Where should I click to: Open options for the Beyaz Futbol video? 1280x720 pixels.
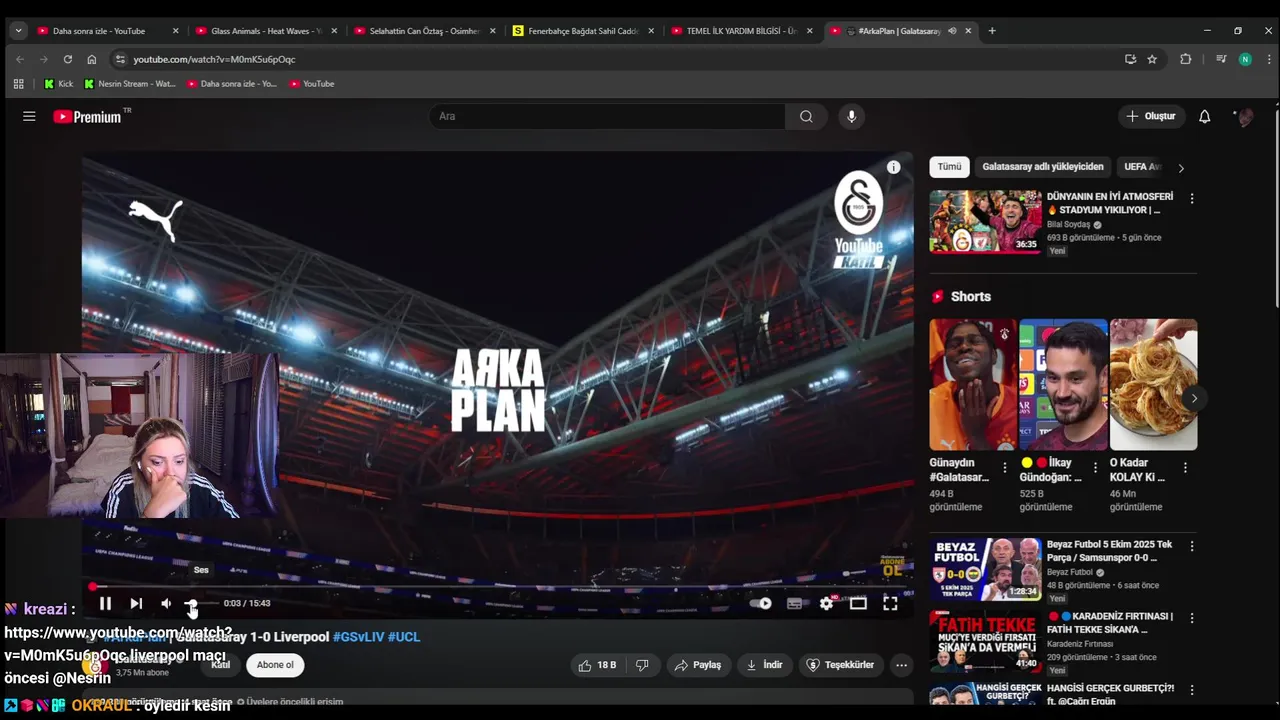tap(1191, 546)
